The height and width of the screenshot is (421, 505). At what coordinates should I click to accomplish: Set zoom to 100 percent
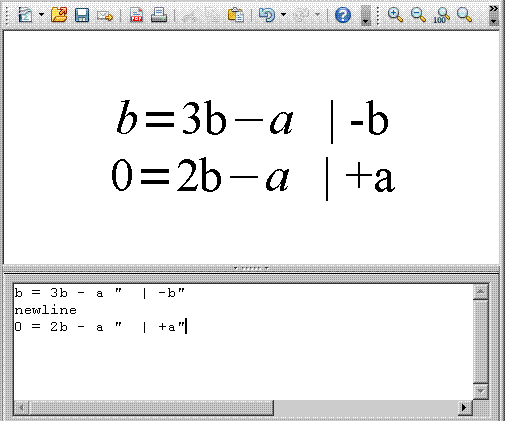[442, 15]
